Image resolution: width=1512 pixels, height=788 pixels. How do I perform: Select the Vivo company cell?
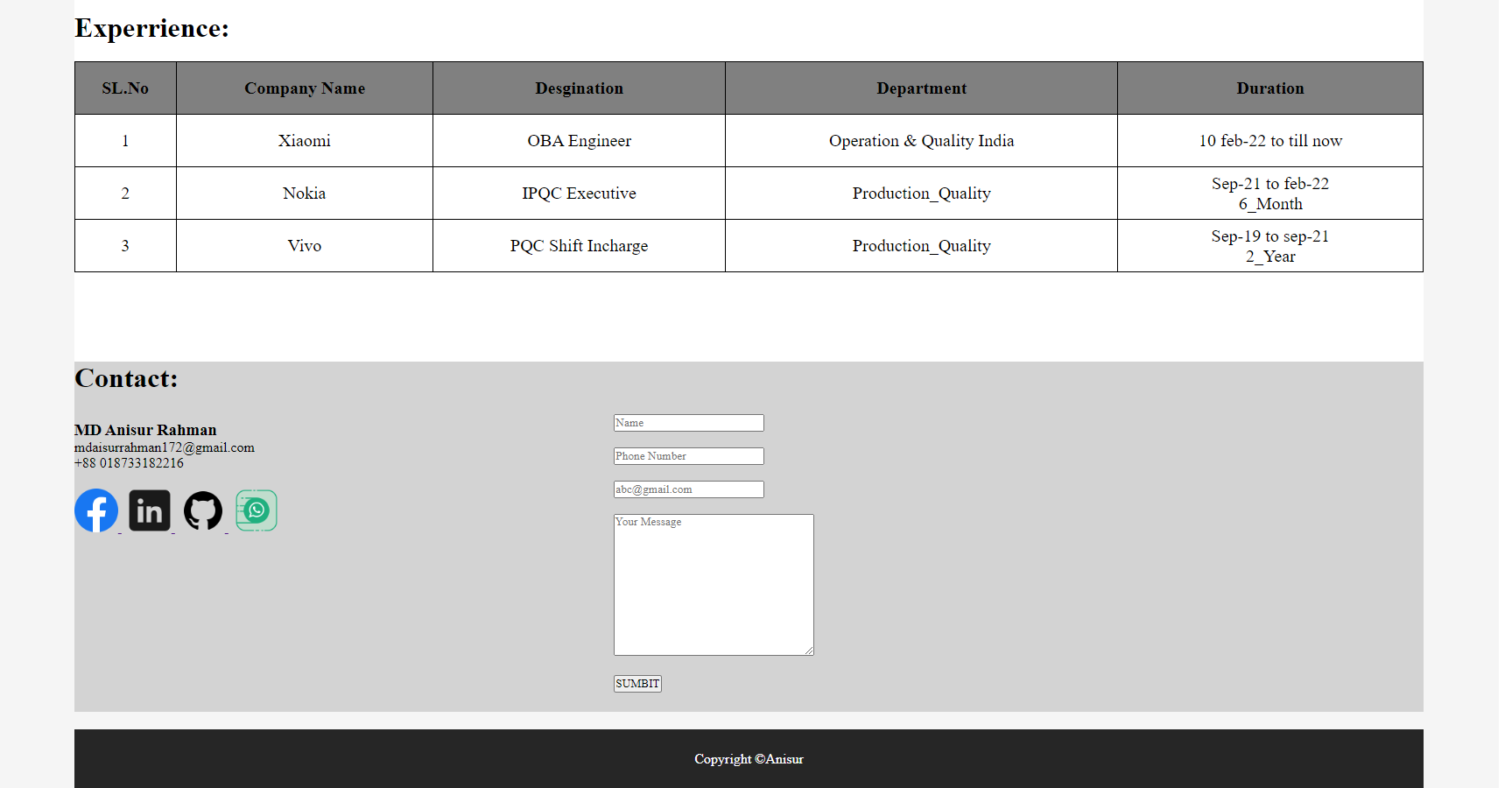tap(305, 246)
